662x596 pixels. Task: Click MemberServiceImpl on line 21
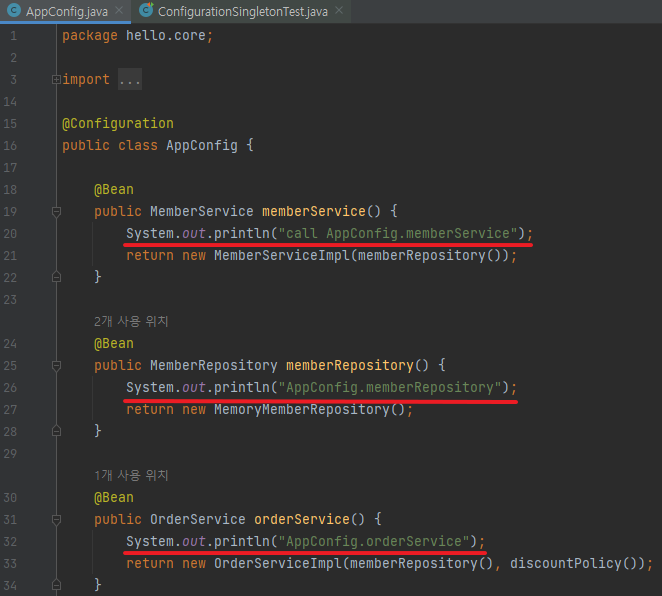(282, 256)
